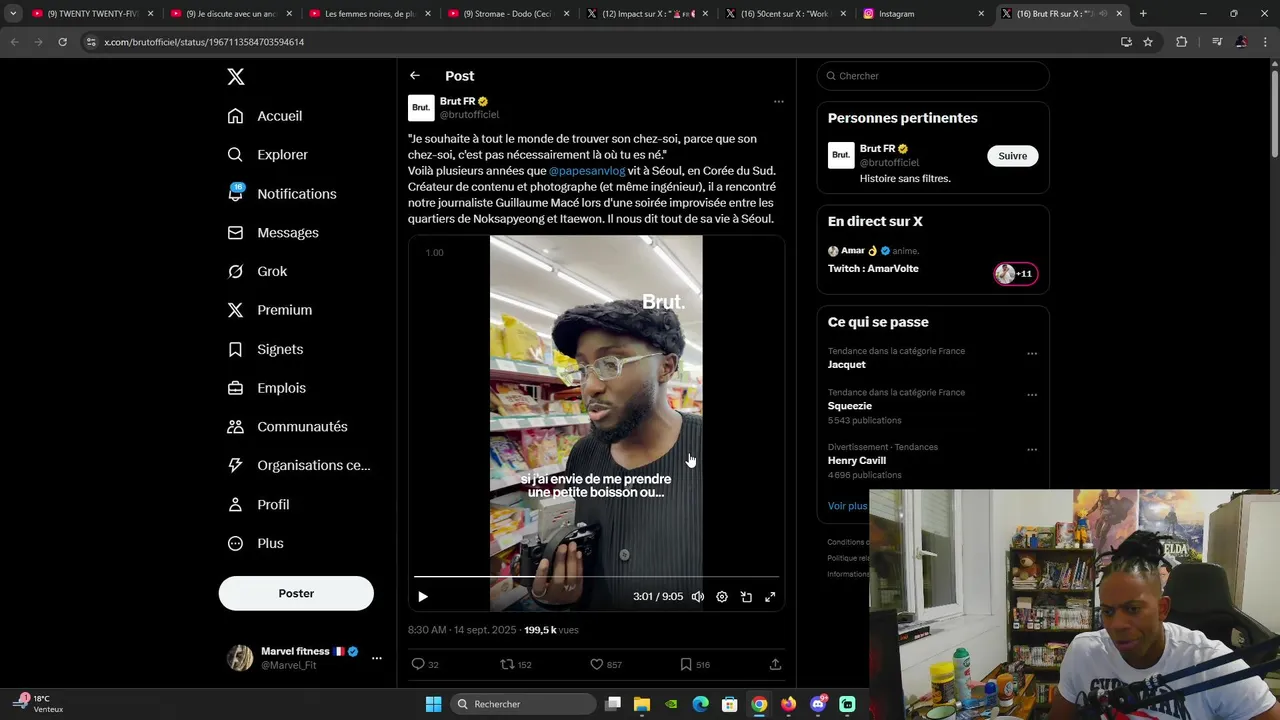Image resolution: width=1280 pixels, height=720 pixels.
Task: Bookmark the post with 516 saves
Action: [x=686, y=664]
